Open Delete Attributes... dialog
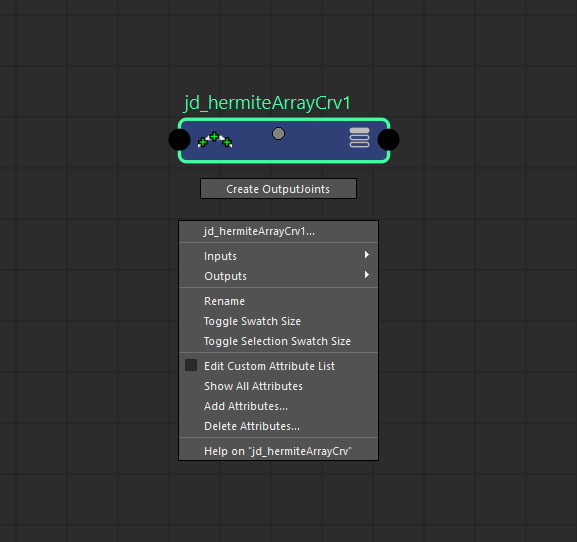Screen dimensions: 577x542 tap(278, 426)
